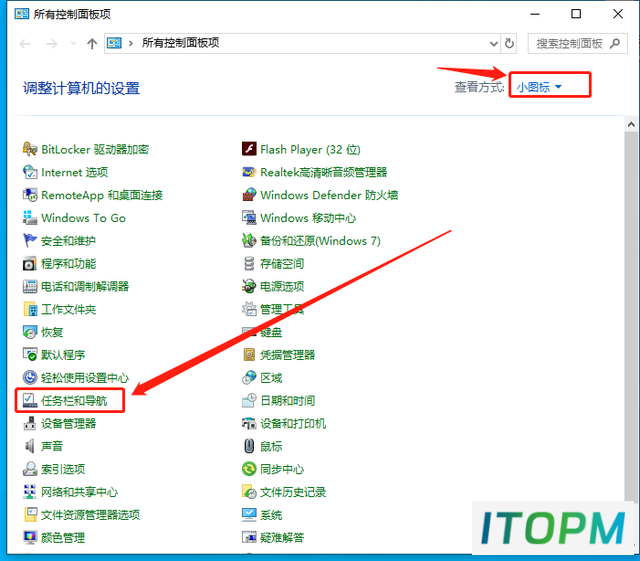This screenshot has height=561, width=640.
Task: Click the address breadcrumb chevron
Action: 131,43
